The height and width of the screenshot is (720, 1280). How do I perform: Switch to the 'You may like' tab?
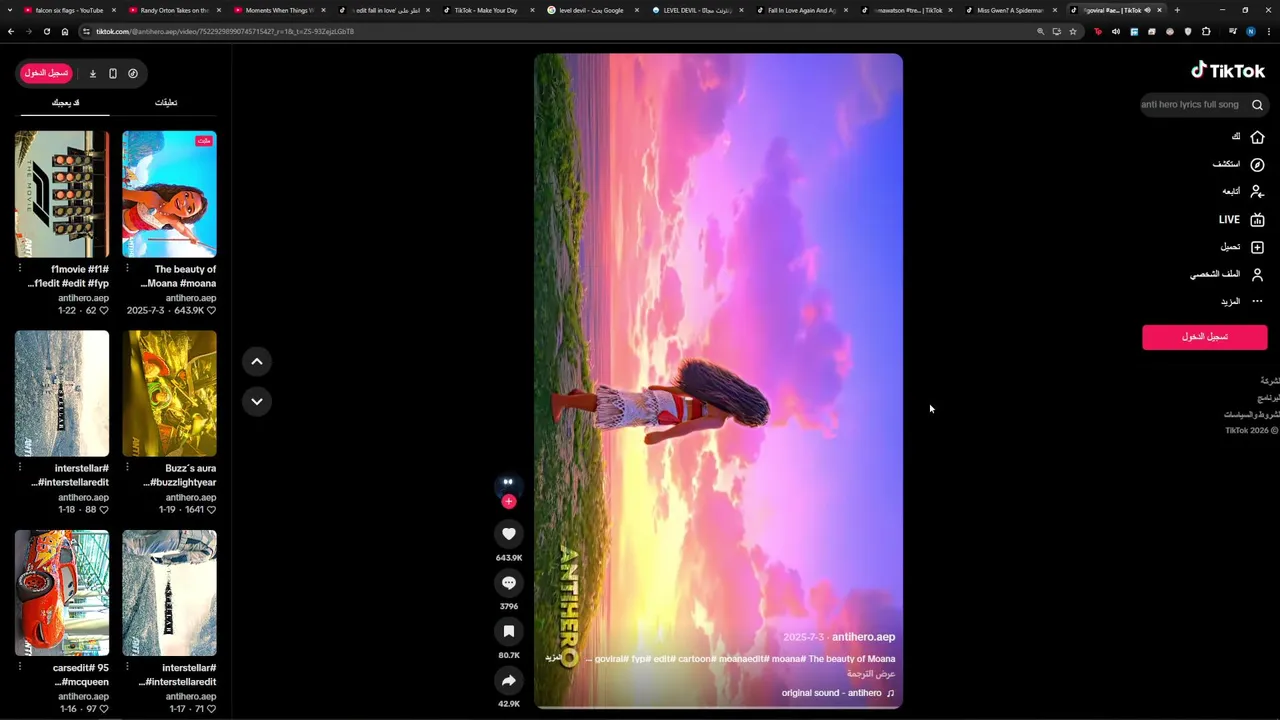[x=65, y=102]
